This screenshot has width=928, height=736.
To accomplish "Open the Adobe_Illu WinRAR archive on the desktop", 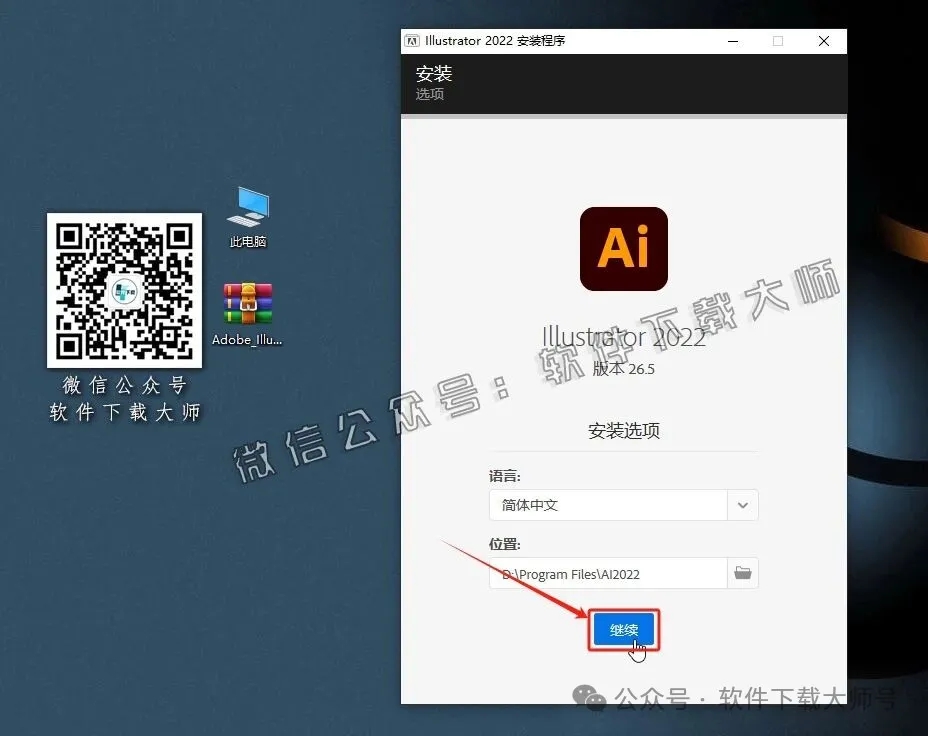I will tap(246, 302).
